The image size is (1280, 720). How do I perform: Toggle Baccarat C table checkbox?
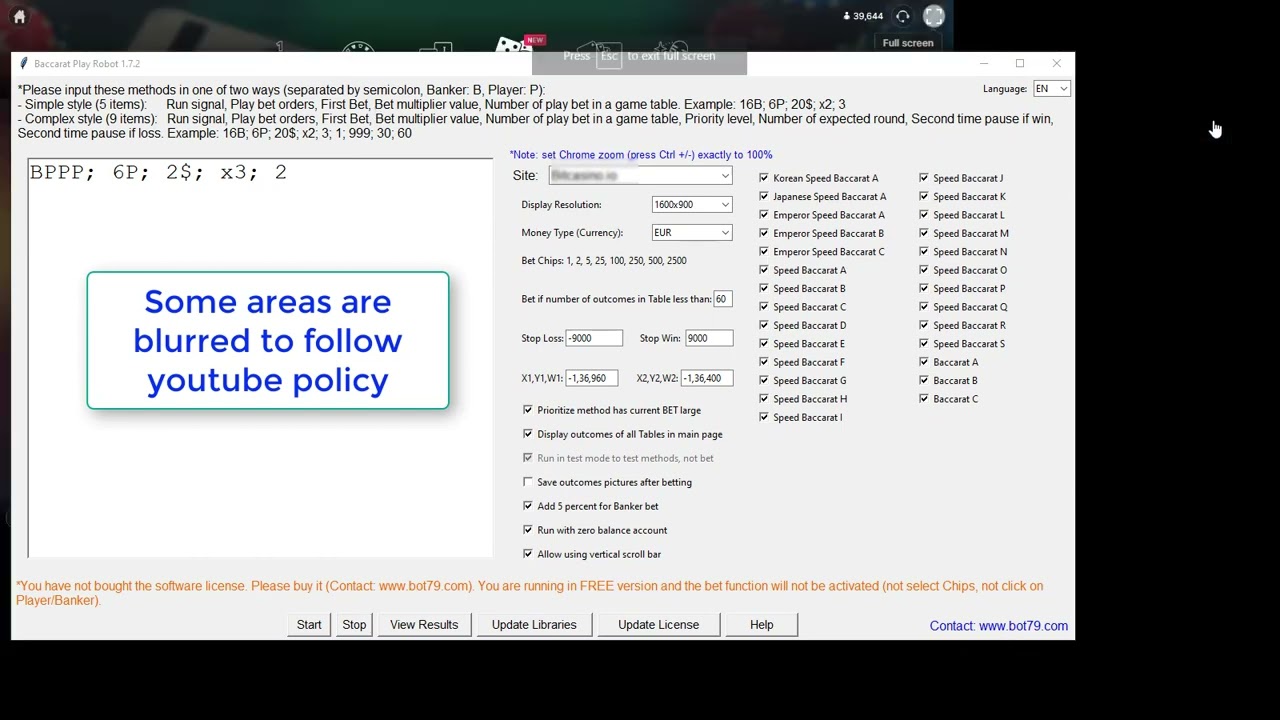[x=924, y=399]
